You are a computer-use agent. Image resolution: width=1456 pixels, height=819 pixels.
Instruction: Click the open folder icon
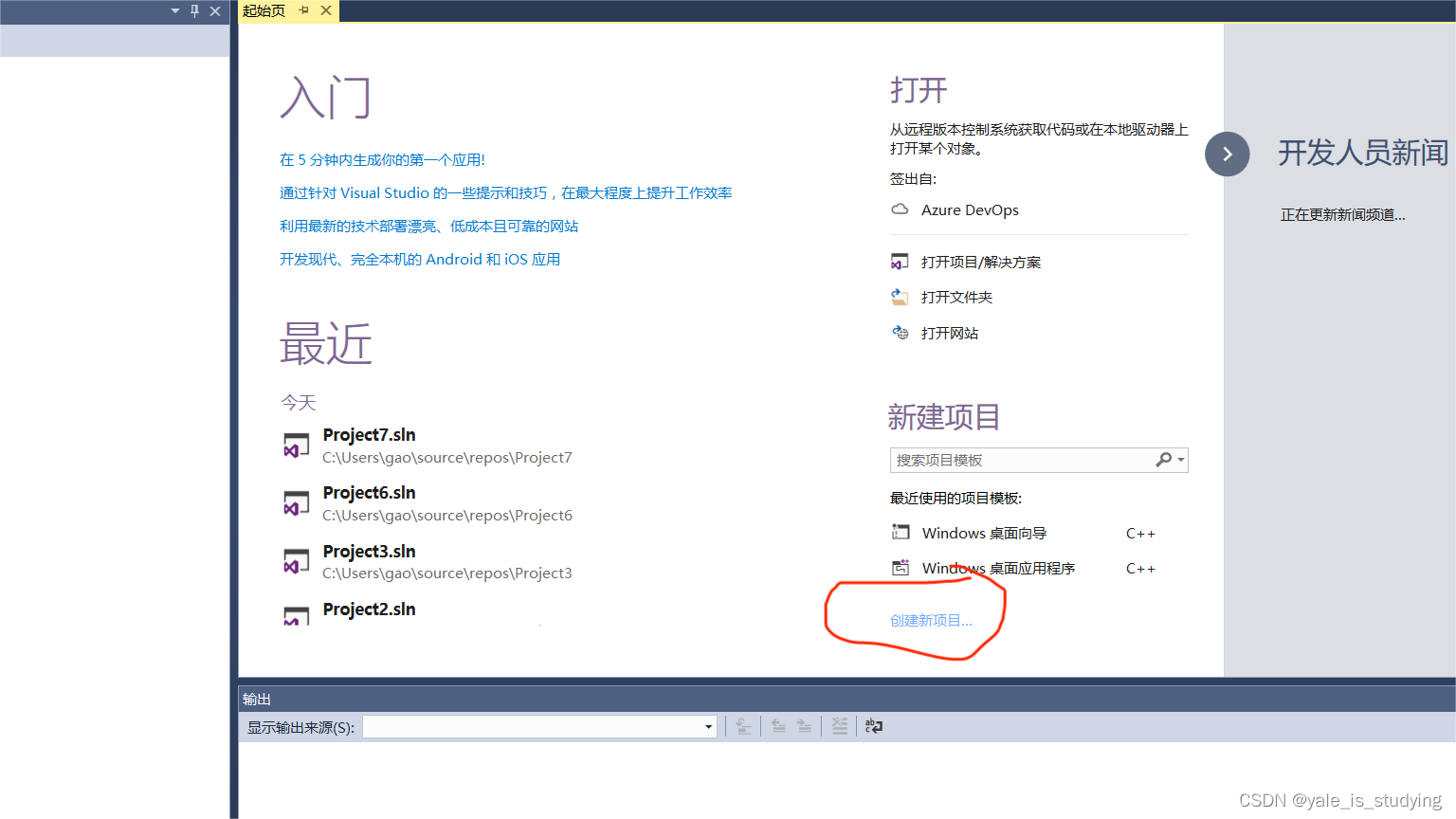point(900,297)
